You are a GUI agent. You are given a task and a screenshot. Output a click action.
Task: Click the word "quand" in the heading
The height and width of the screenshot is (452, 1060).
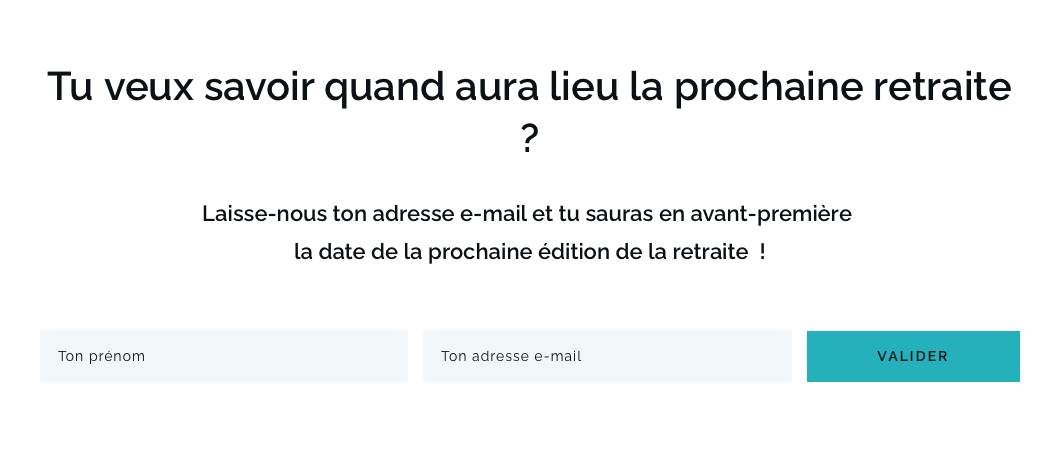click(x=383, y=88)
